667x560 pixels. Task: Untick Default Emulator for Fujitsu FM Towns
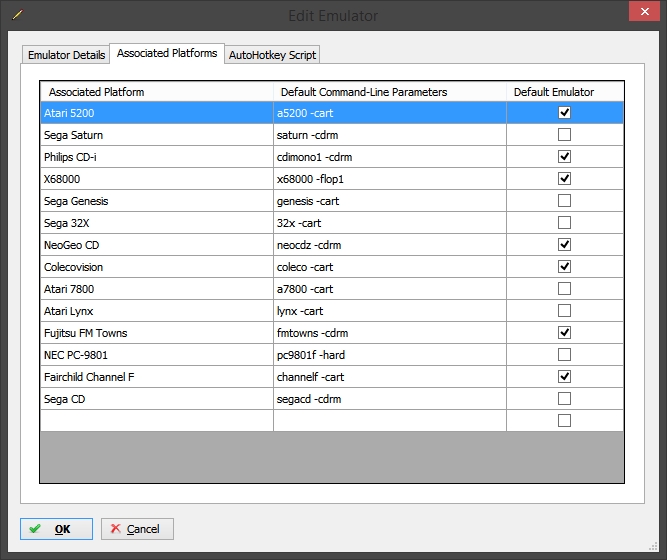[x=564, y=333]
